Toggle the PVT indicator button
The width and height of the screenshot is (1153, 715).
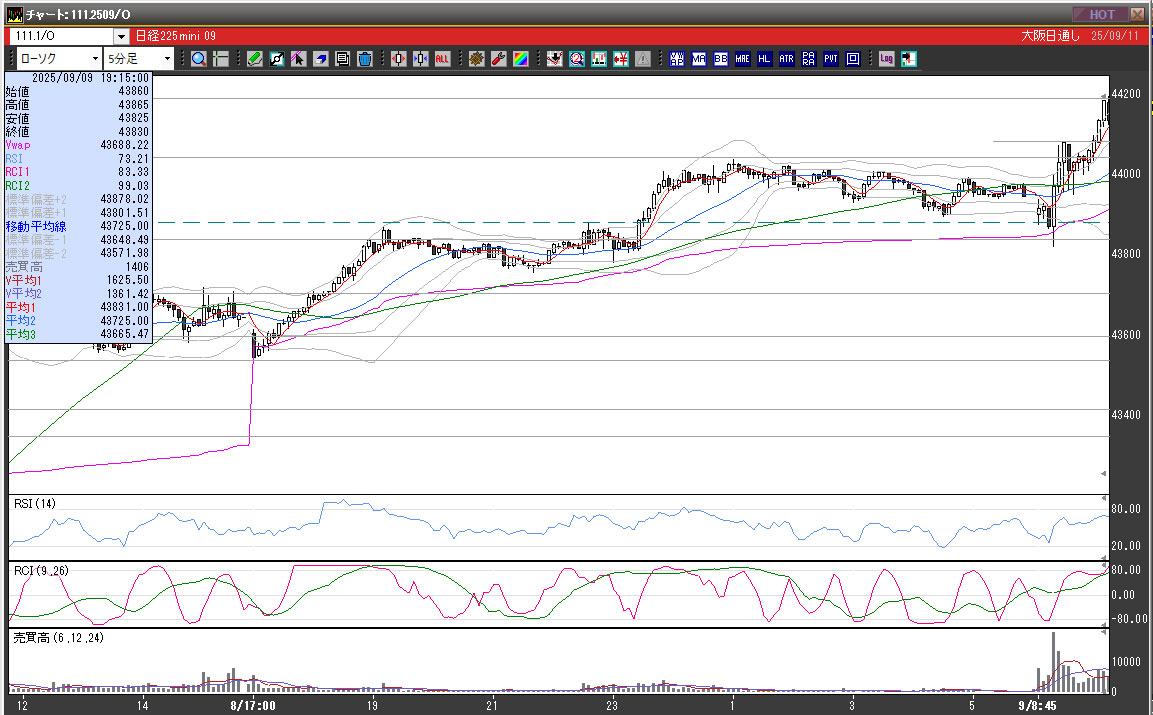[x=831, y=59]
